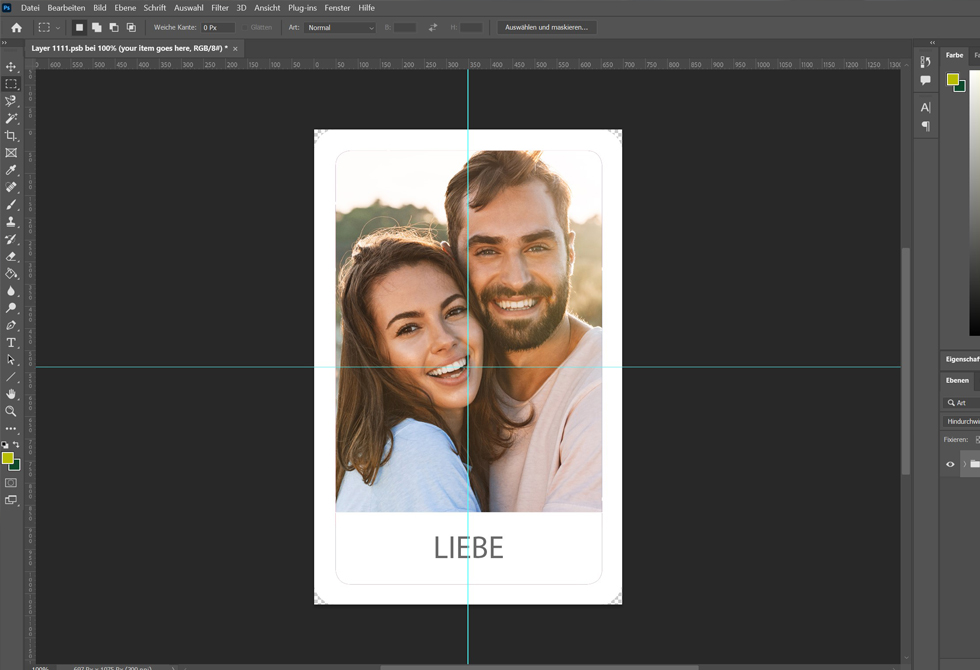Select the Brush tool
Image resolution: width=980 pixels, height=670 pixels.
point(11,204)
